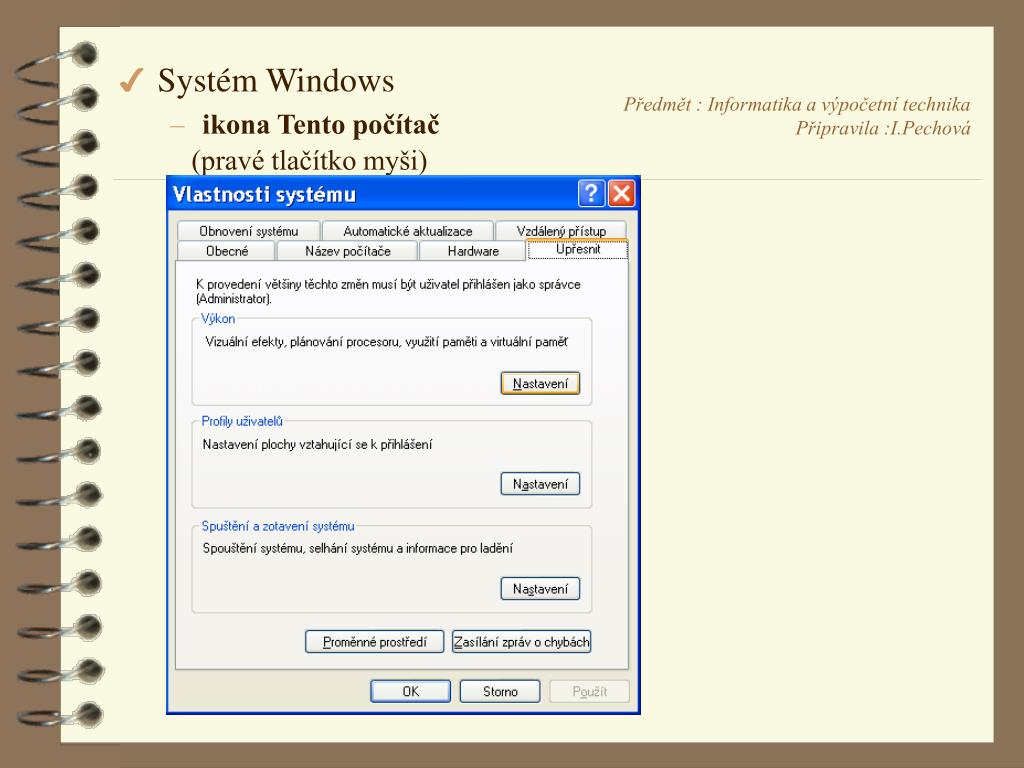The image size is (1024, 768).
Task: Click the 'Vizuální efekty, plánování procesoru' text
Action: coord(387,342)
